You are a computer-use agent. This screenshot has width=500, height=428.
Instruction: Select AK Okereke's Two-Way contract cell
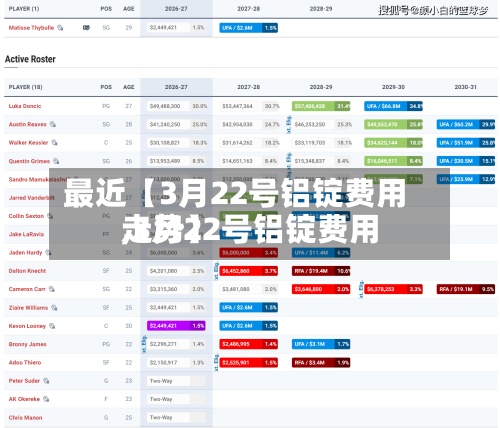tap(177, 399)
